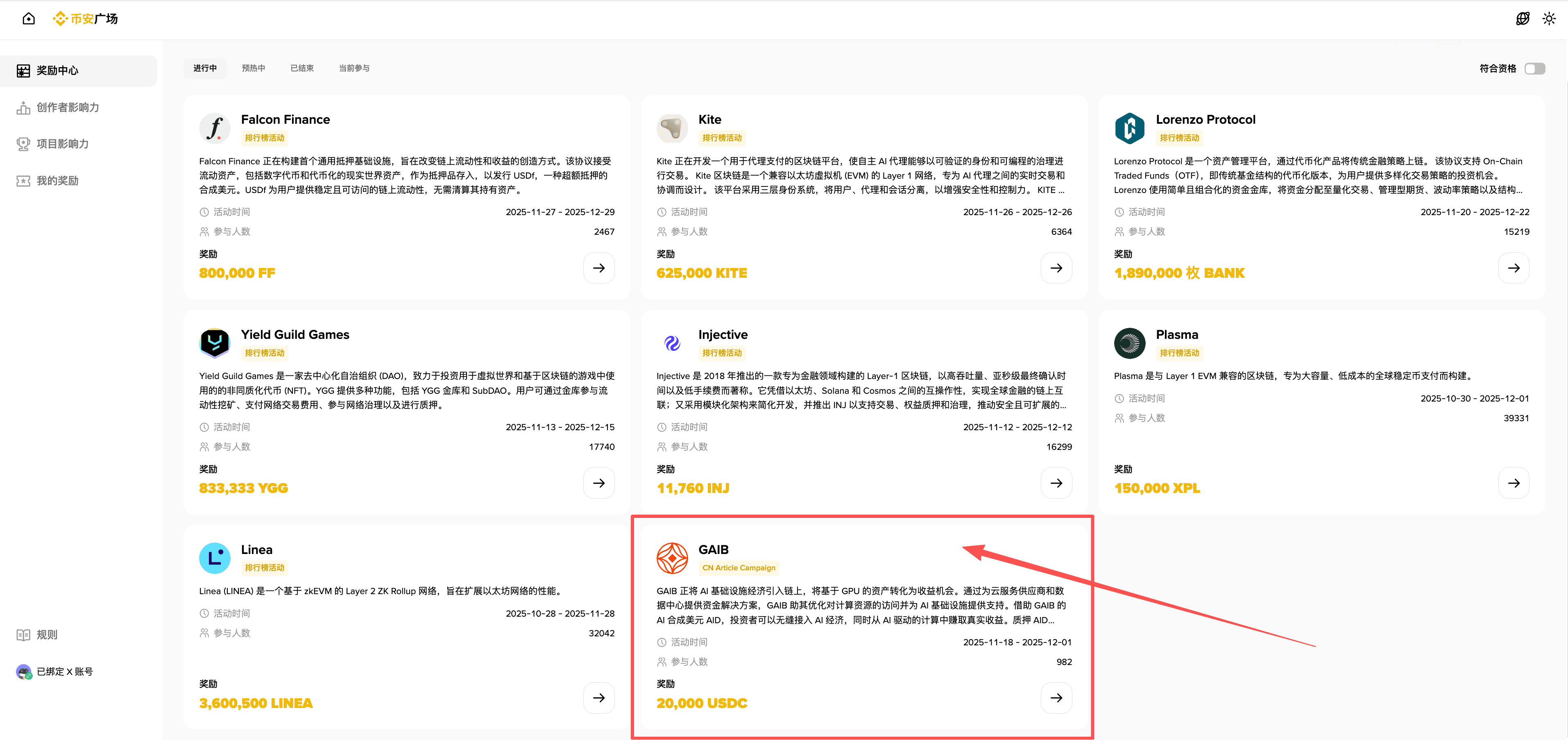Screen dimensions: 1568x740
Task: Click the Linea project logo
Action: point(214,558)
